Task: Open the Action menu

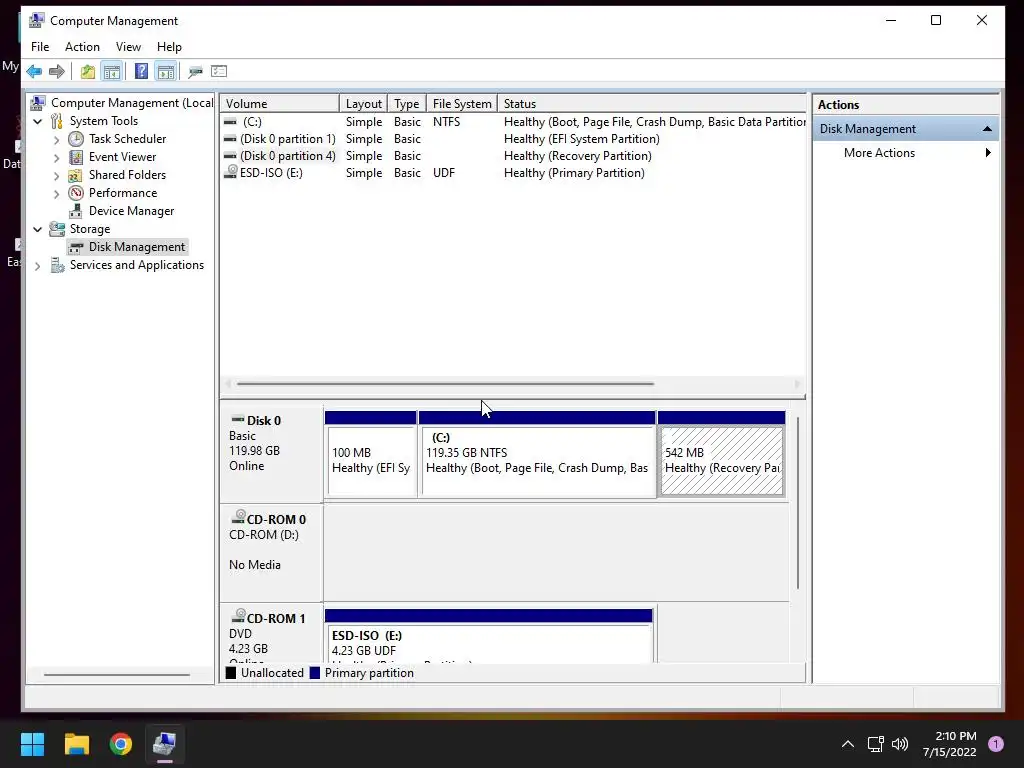Action: (x=82, y=47)
